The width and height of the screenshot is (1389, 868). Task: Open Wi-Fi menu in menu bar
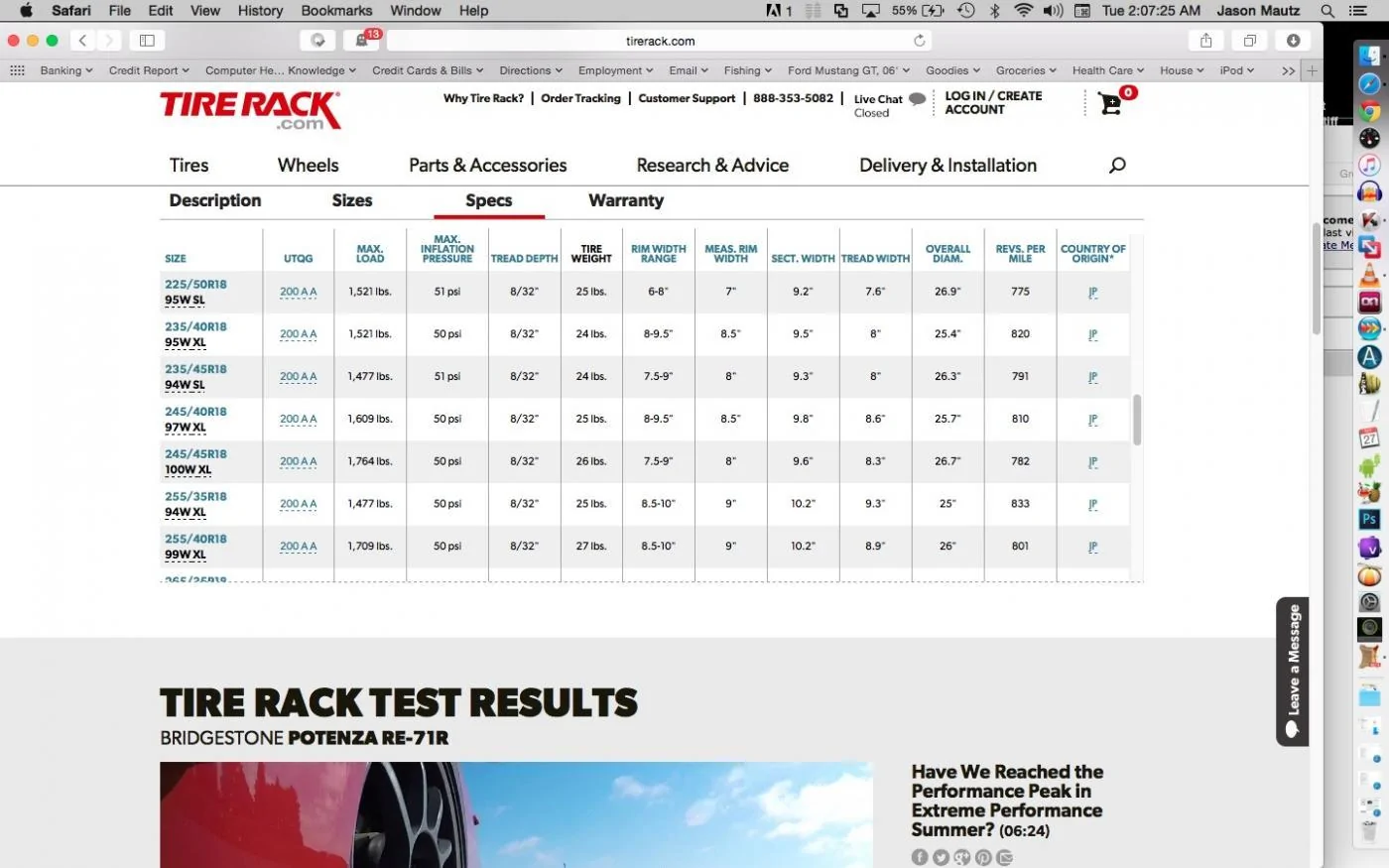pos(1023,11)
